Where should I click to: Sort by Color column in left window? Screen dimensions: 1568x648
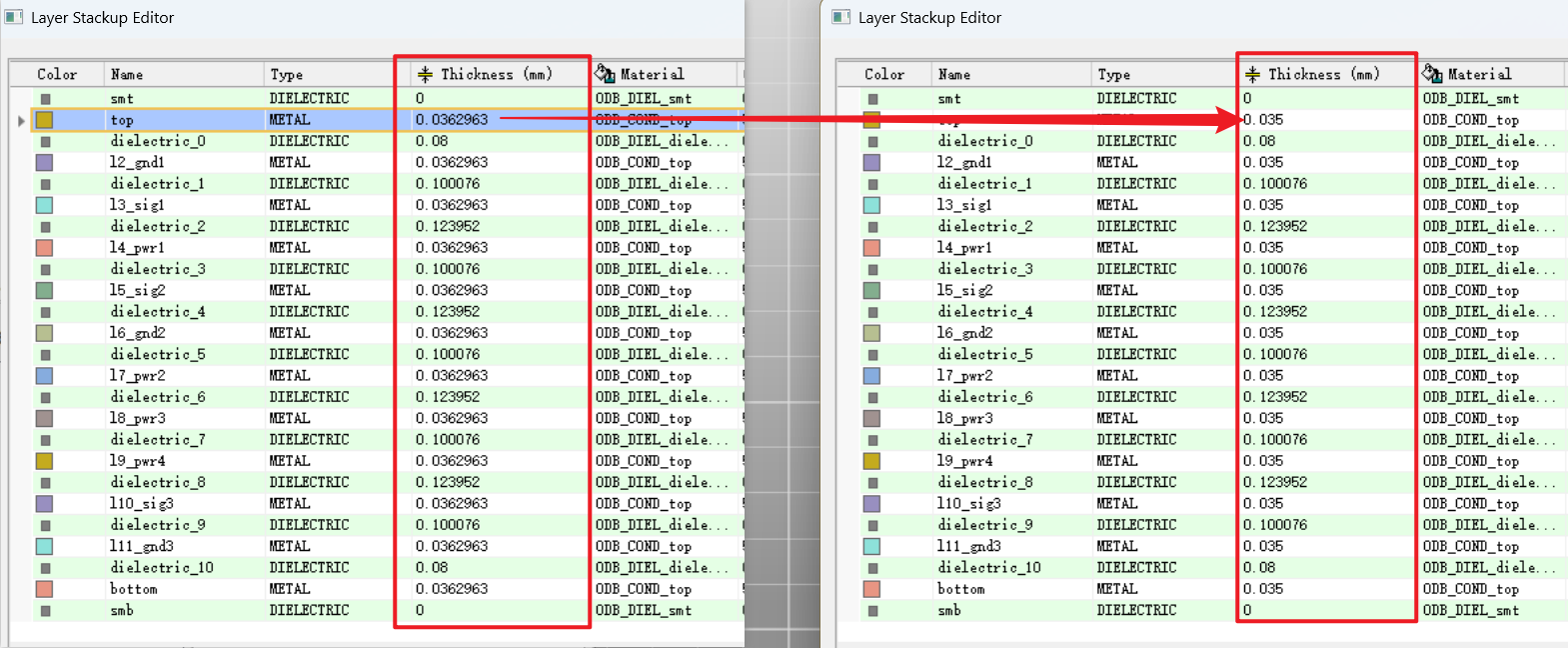(57, 74)
